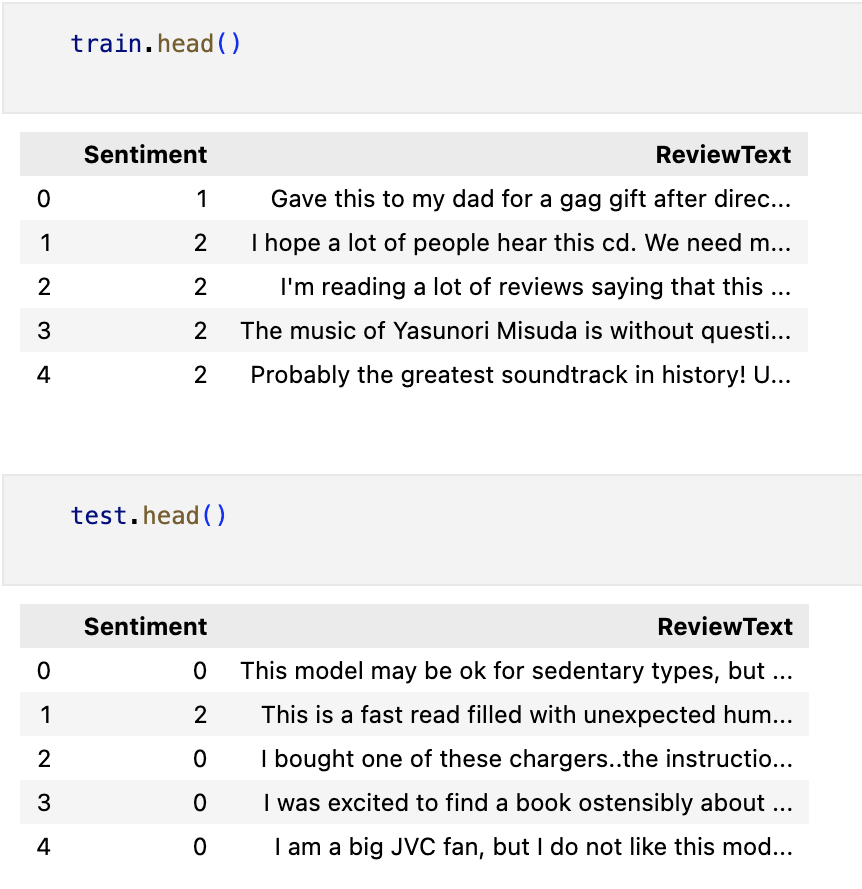Click Sentiment value 1 in first train row
This screenshot has height=889, width=862.
(201, 199)
